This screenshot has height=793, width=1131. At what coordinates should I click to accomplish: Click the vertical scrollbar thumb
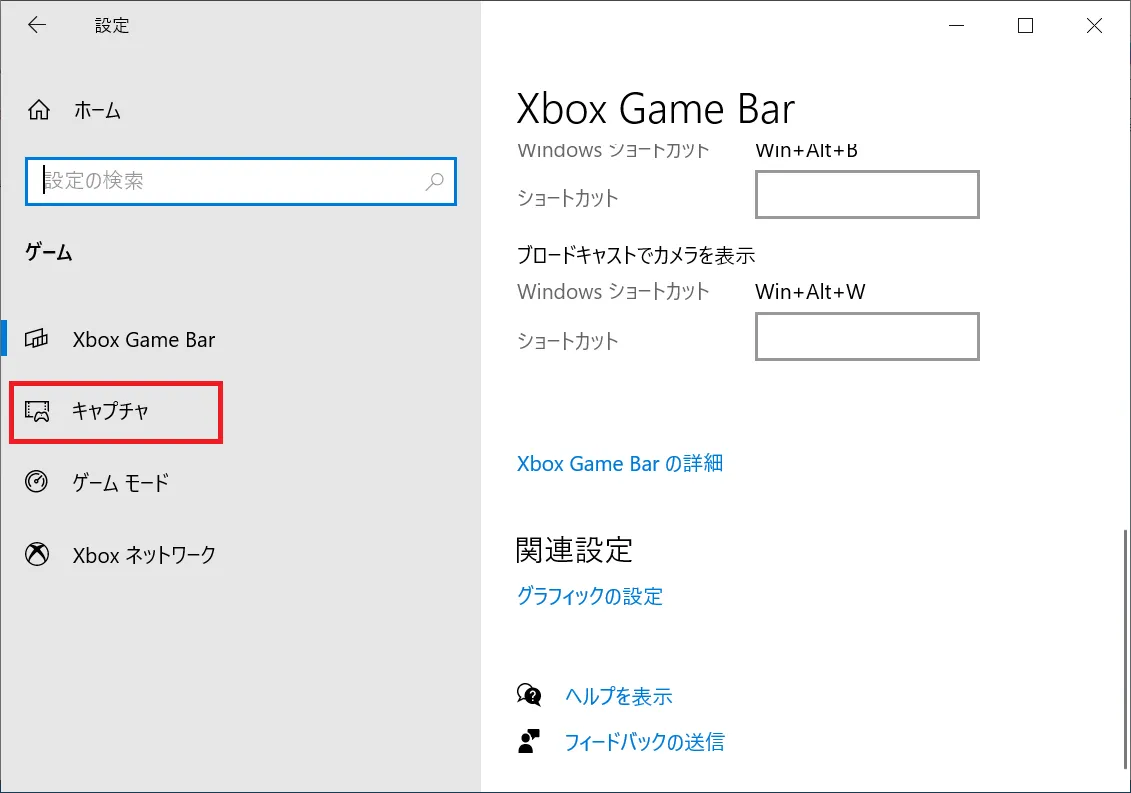(1124, 649)
